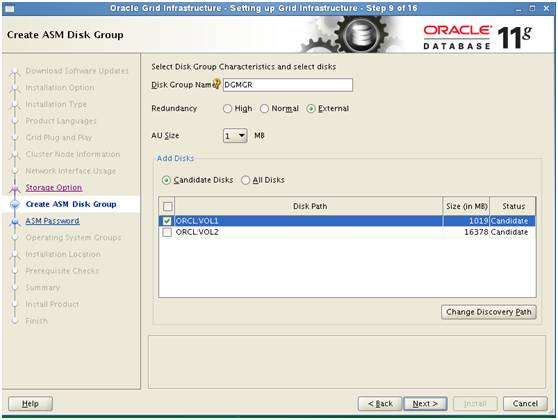The width and height of the screenshot is (558, 420).
Task: Select the ORCL:VOL2 disk path cell
Action: click(x=309, y=232)
